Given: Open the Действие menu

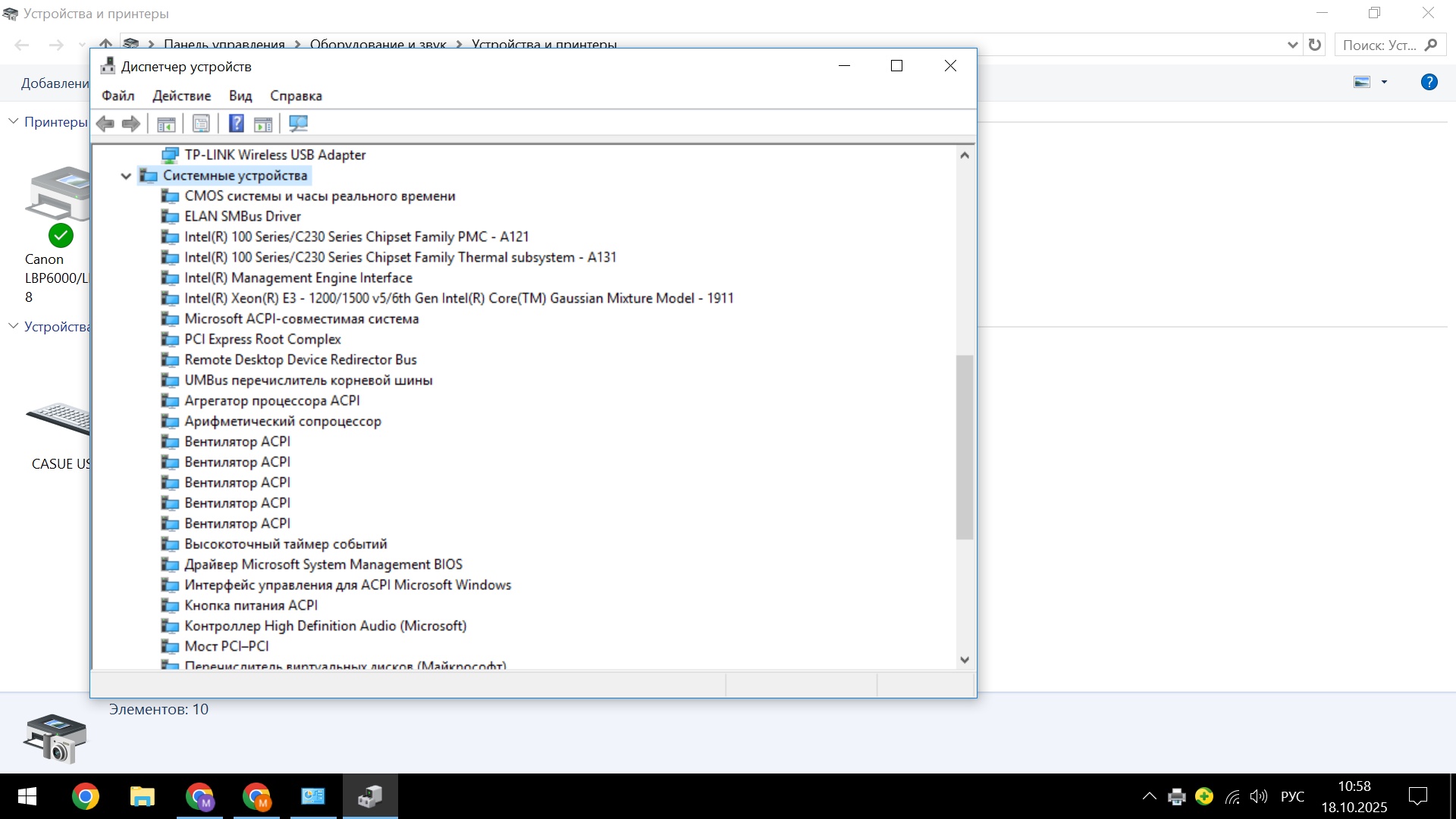Looking at the screenshot, I should 181,96.
